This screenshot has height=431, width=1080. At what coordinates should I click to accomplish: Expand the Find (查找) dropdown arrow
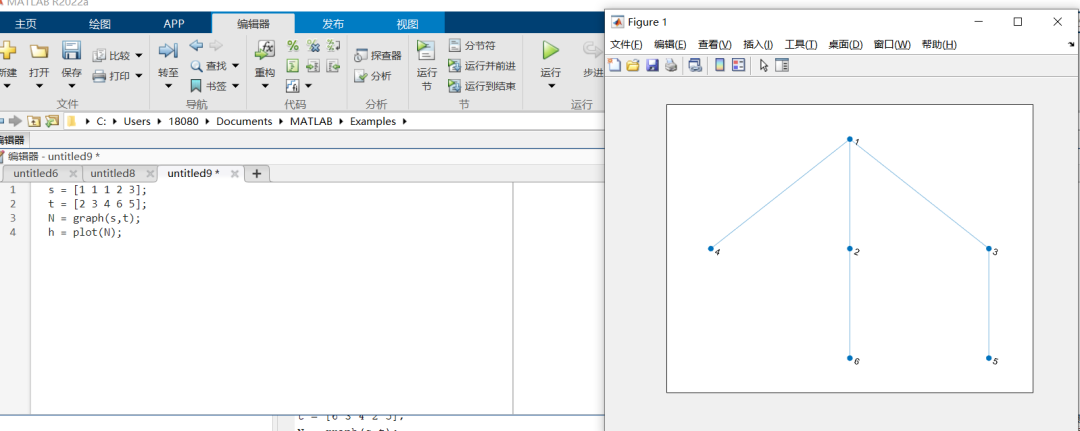pos(235,66)
